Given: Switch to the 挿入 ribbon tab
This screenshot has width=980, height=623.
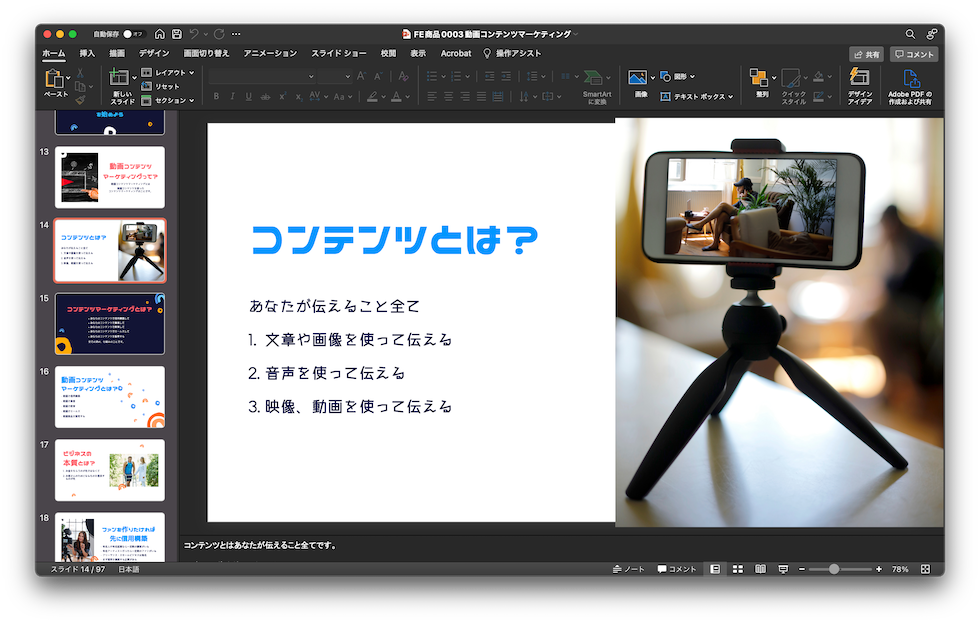Looking at the screenshot, I should (x=86, y=53).
